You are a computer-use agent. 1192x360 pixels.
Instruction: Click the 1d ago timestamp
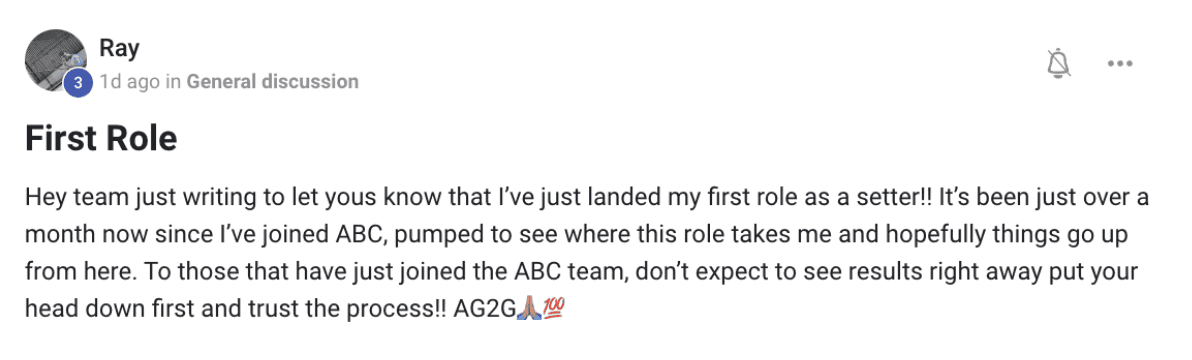tap(129, 81)
